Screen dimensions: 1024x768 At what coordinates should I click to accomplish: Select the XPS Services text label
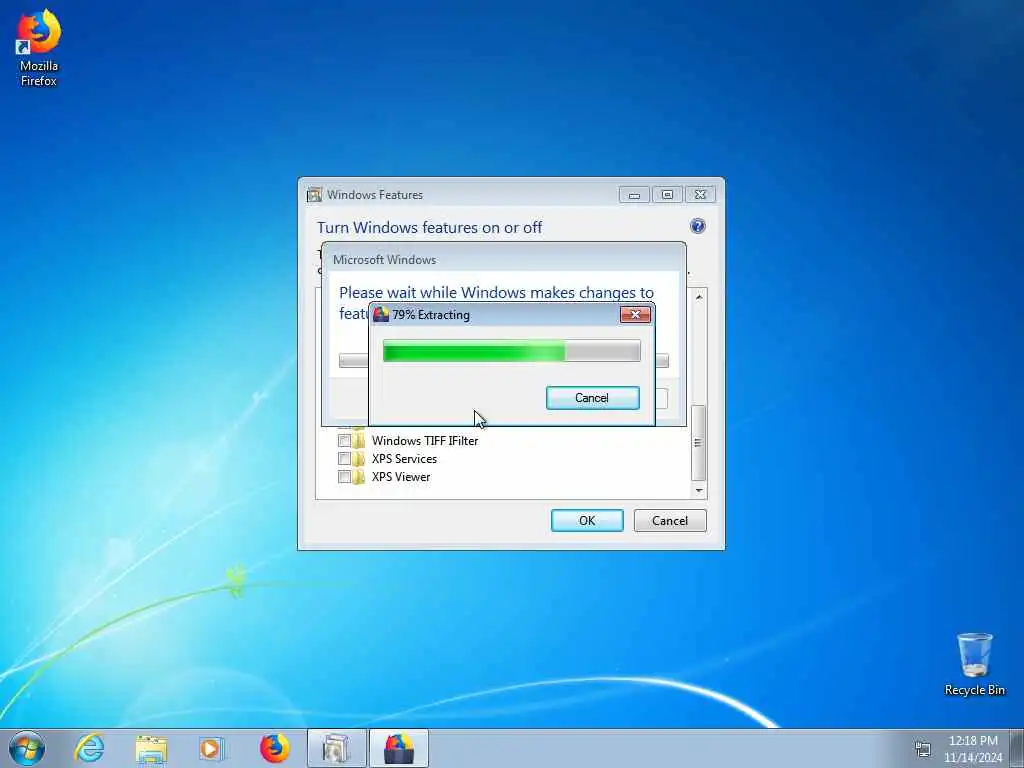[x=404, y=458]
